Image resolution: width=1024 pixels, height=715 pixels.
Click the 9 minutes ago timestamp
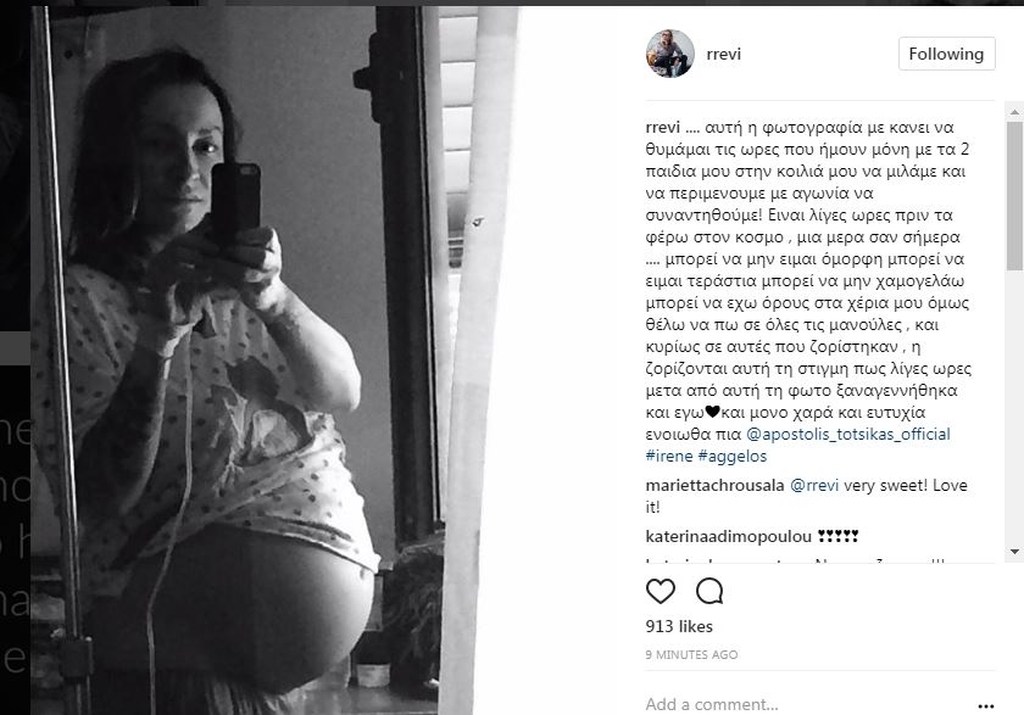[692, 655]
